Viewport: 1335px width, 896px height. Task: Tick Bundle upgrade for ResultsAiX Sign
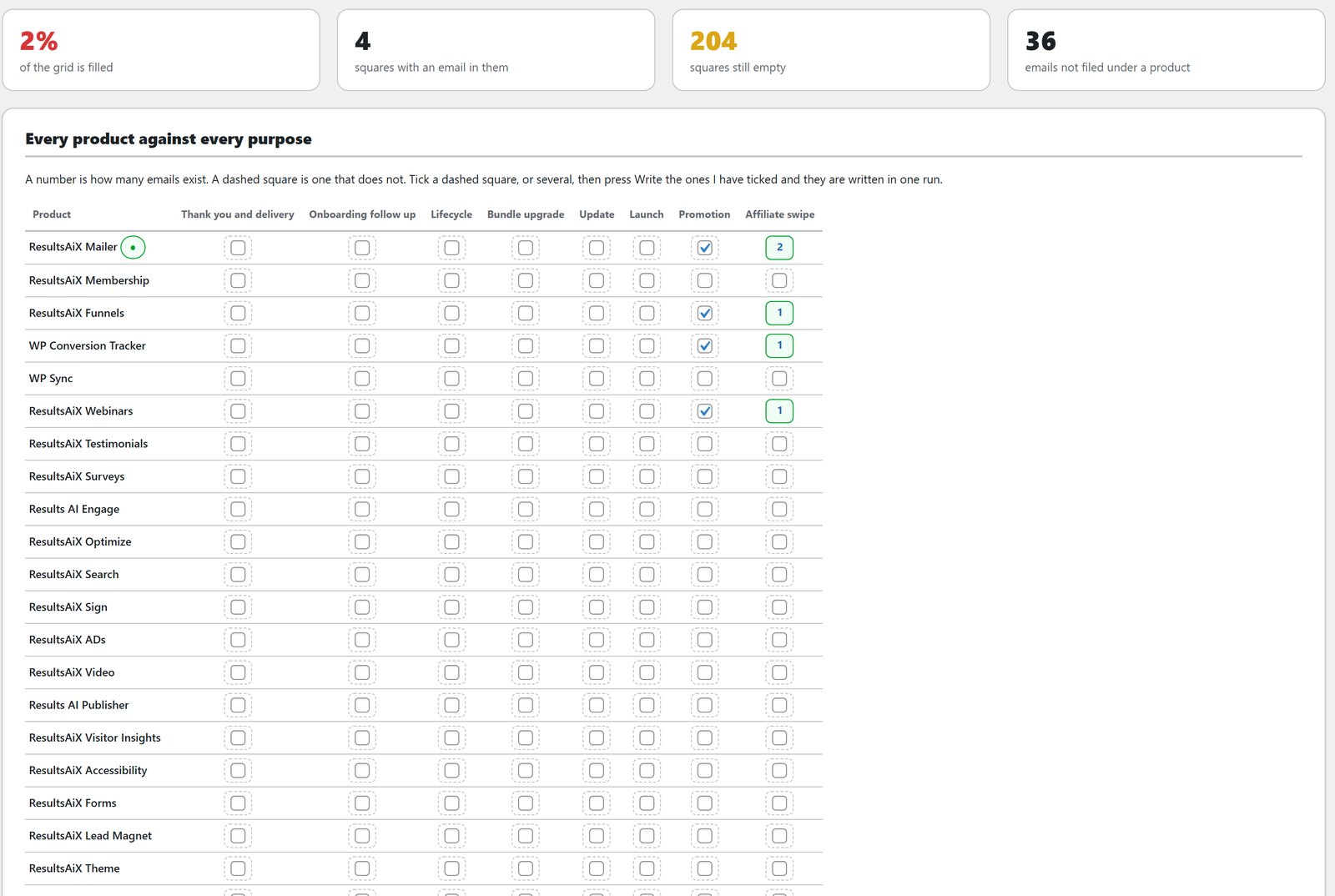526,607
